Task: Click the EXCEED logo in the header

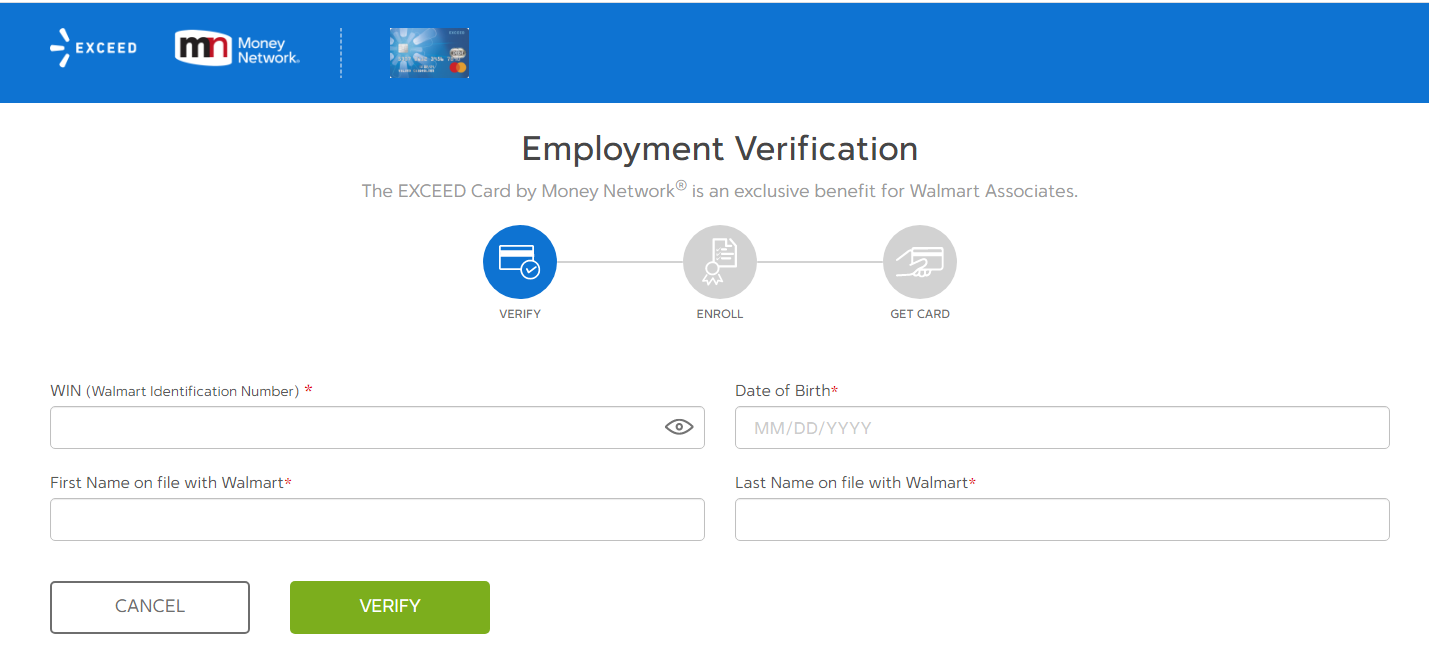Action: click(93, 48)
